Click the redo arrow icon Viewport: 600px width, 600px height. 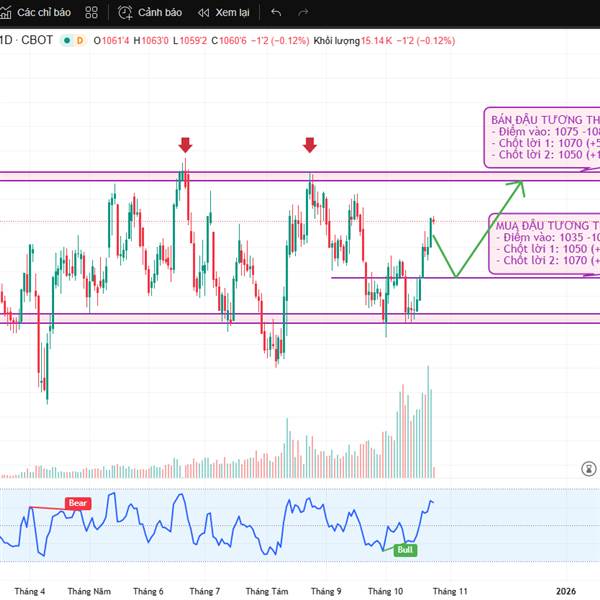(303, 13)
